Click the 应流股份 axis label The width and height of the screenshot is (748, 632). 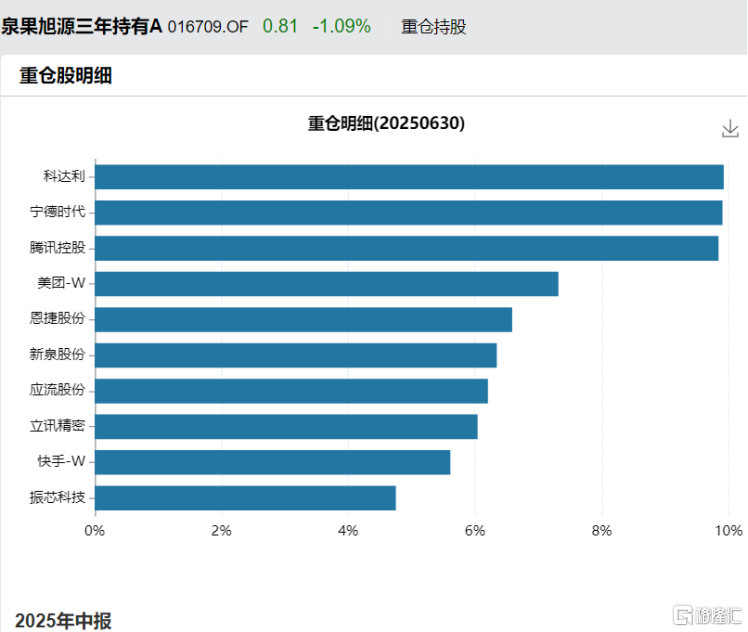click(57, 390)
